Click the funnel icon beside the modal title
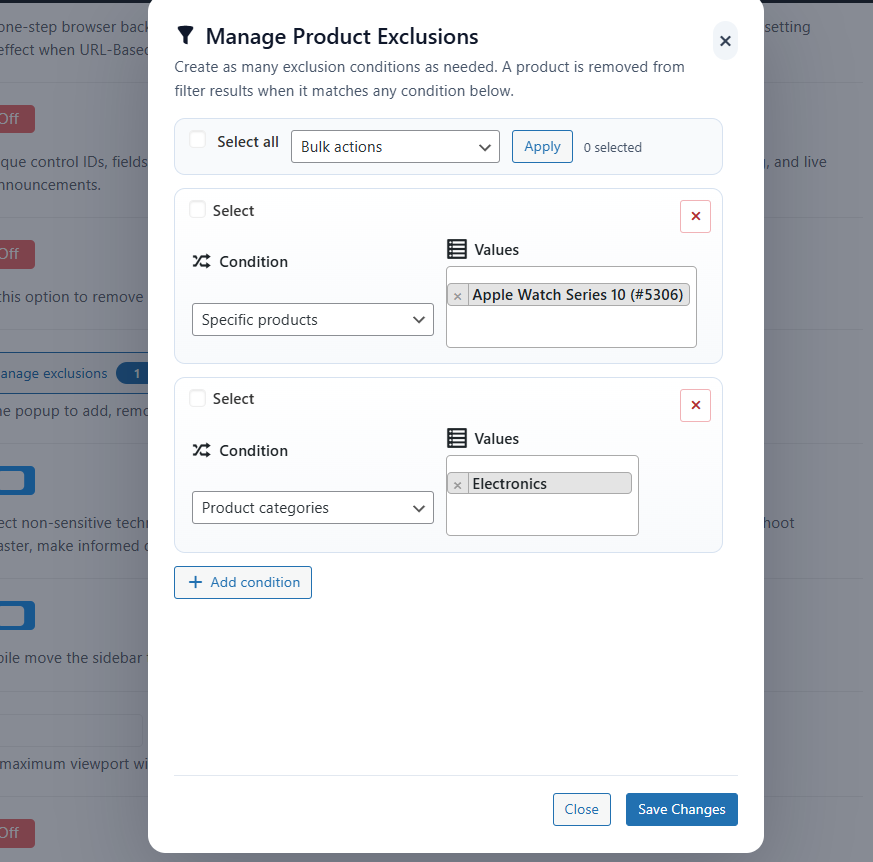The height and width of the screenshot is (862, 873). (185, 37)
